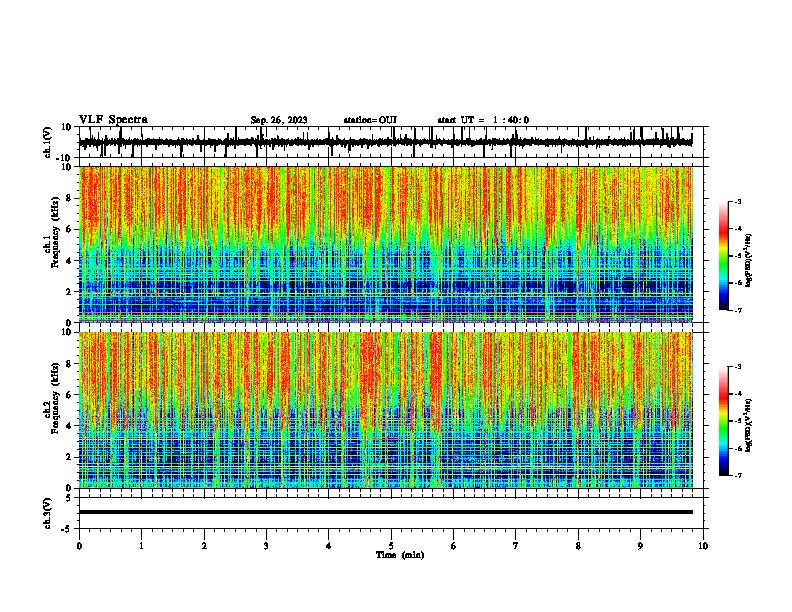Click the ch.3(V) axis label
This screenshot has height=612, width=792.
point(48,513)
